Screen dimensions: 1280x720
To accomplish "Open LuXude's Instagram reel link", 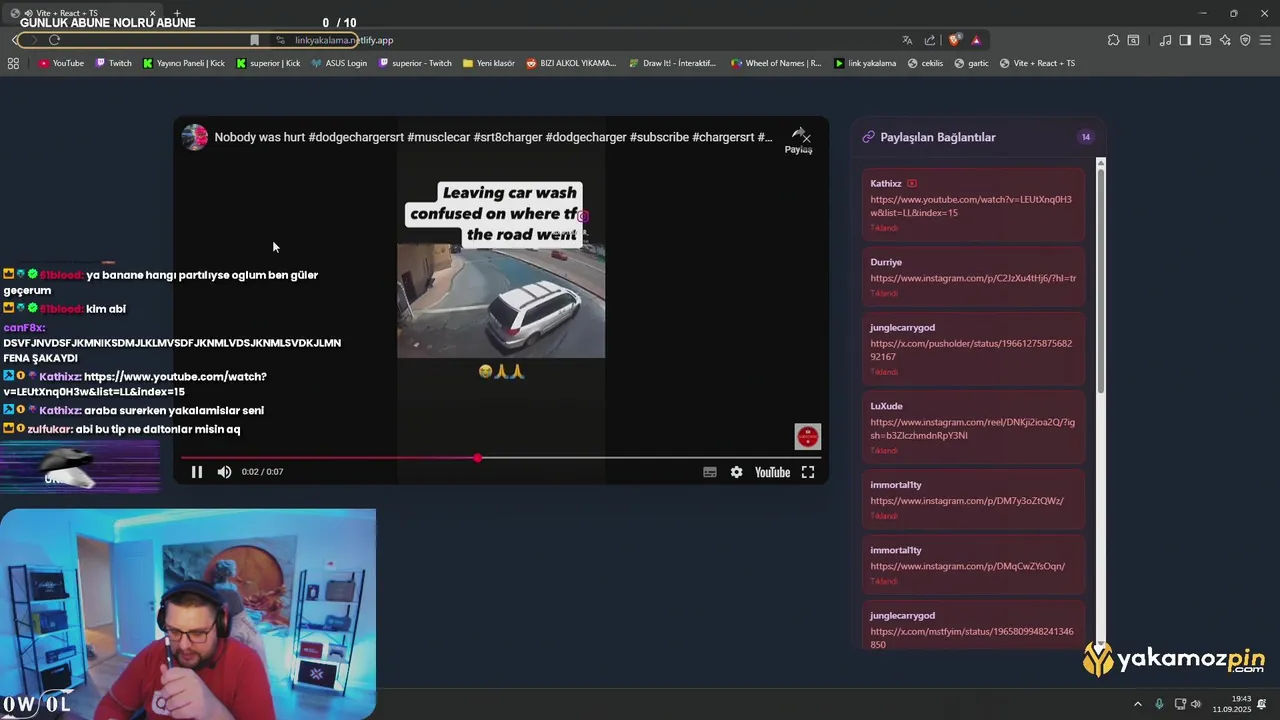I will pos(973,429).
